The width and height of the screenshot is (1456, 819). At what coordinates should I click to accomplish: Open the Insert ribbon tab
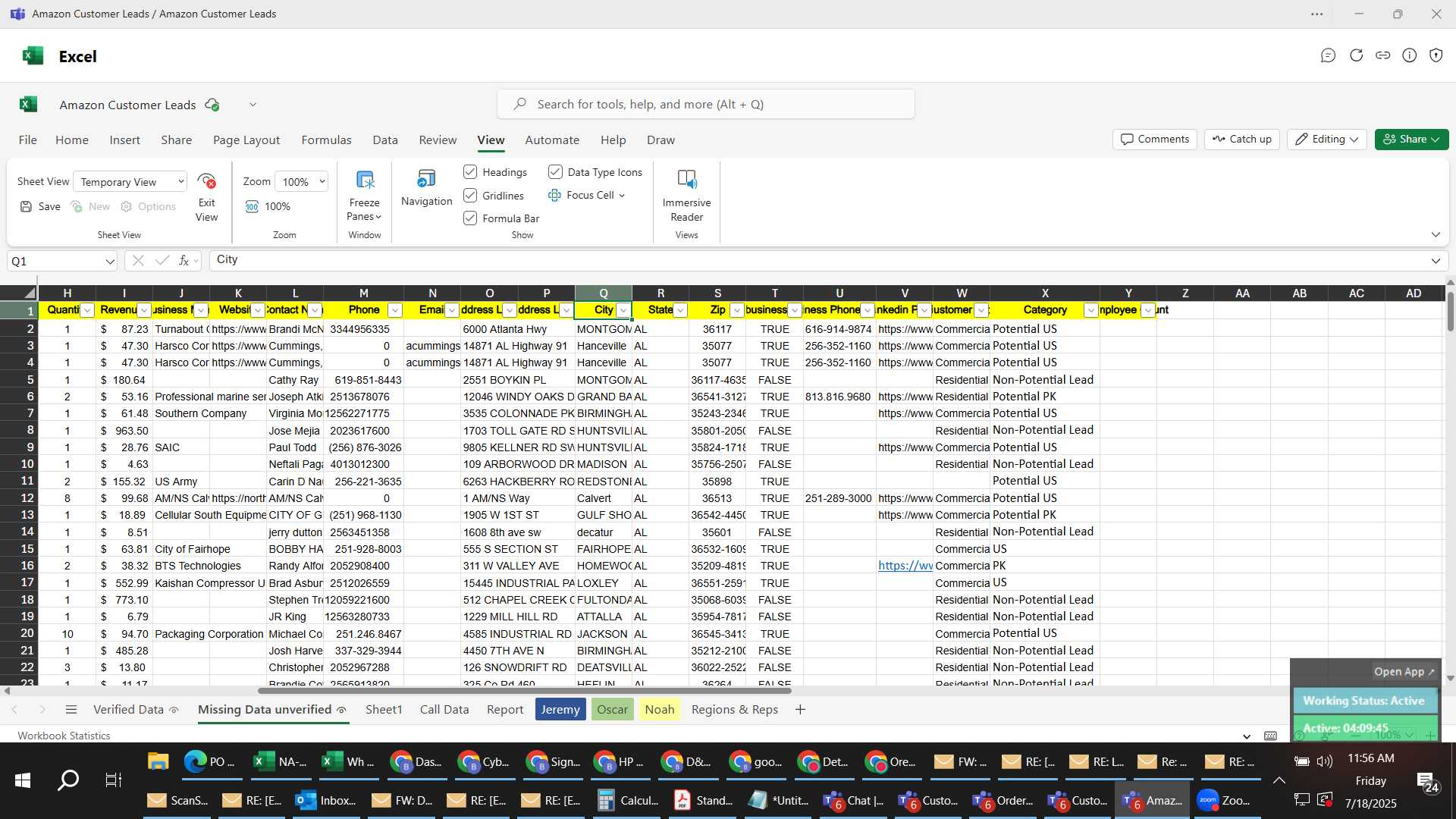[x=124, y=140]
